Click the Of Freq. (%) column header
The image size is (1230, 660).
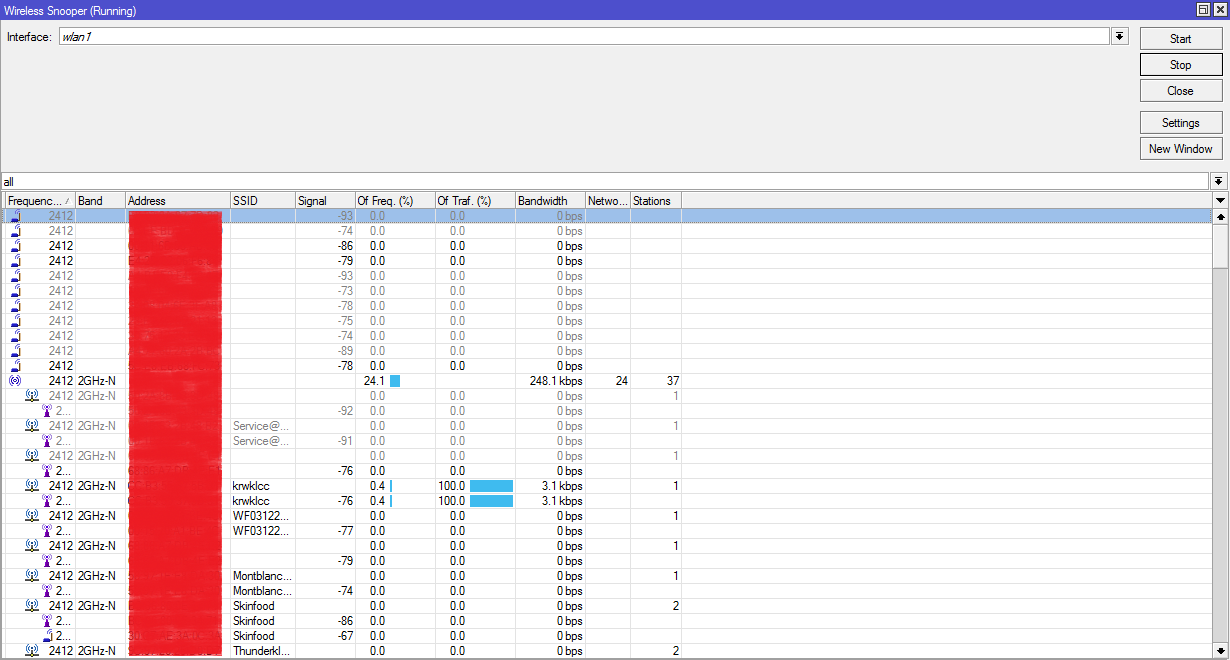pyautogui.click(x=395, y=201)
